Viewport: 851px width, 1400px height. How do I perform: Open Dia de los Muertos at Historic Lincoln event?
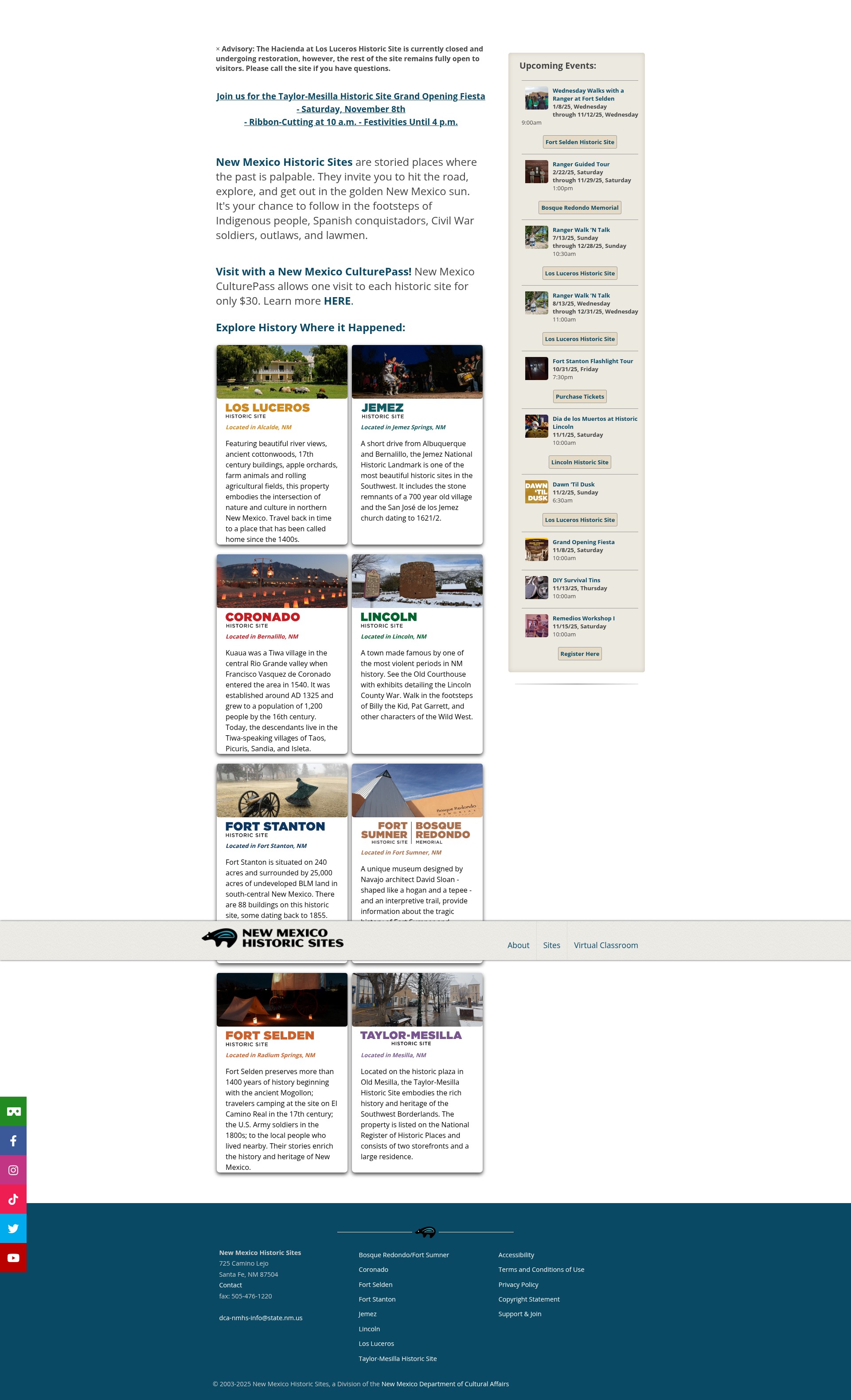pyautogui.click(x=595, y=423)
